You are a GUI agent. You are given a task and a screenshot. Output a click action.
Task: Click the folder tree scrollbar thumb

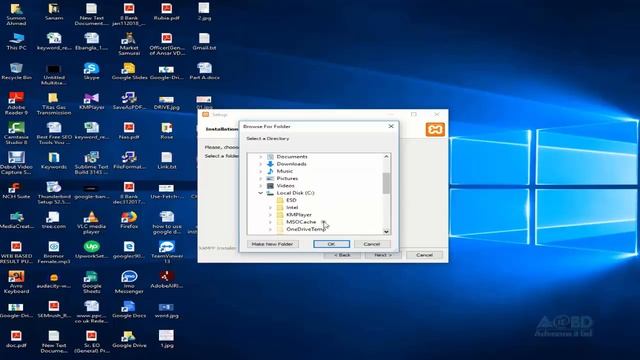(386, 183)
